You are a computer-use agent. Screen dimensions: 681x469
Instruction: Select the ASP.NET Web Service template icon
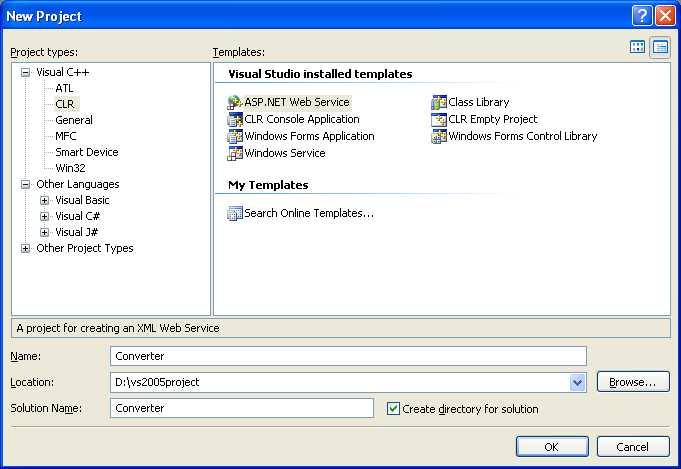tap(235, 102)
